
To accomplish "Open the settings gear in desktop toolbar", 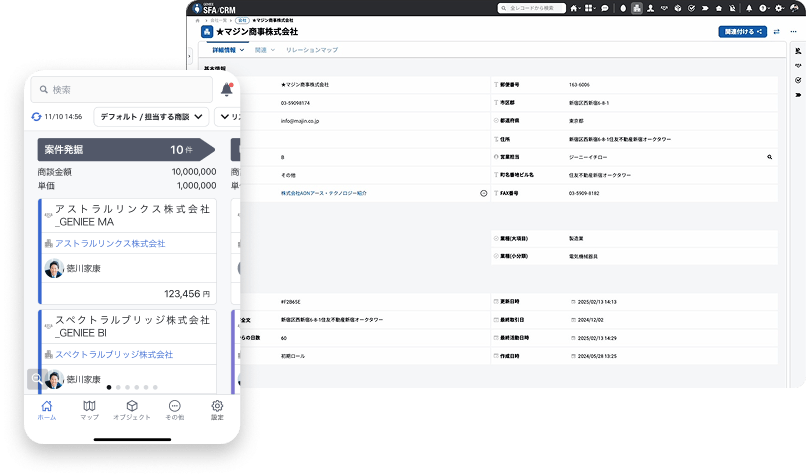I will point(779,8).
